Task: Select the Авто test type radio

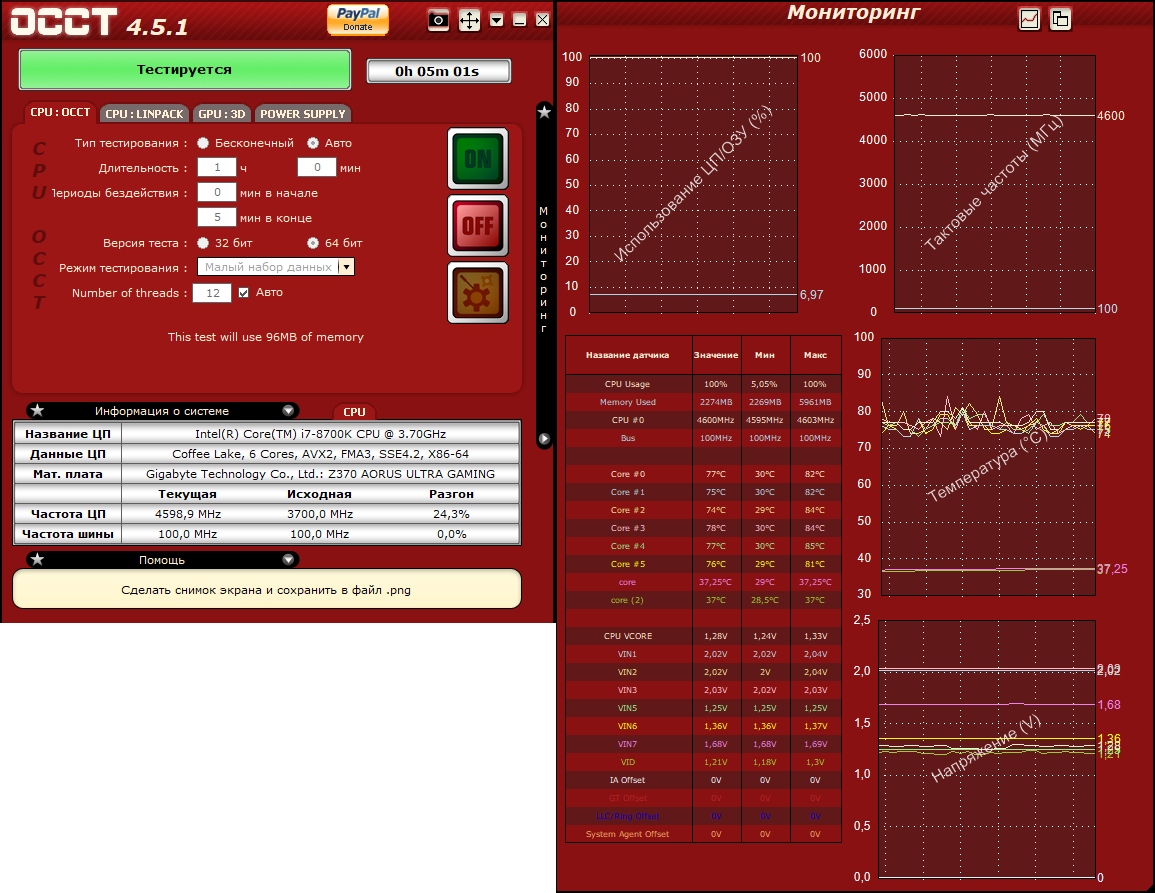Action: click(313, 143)
